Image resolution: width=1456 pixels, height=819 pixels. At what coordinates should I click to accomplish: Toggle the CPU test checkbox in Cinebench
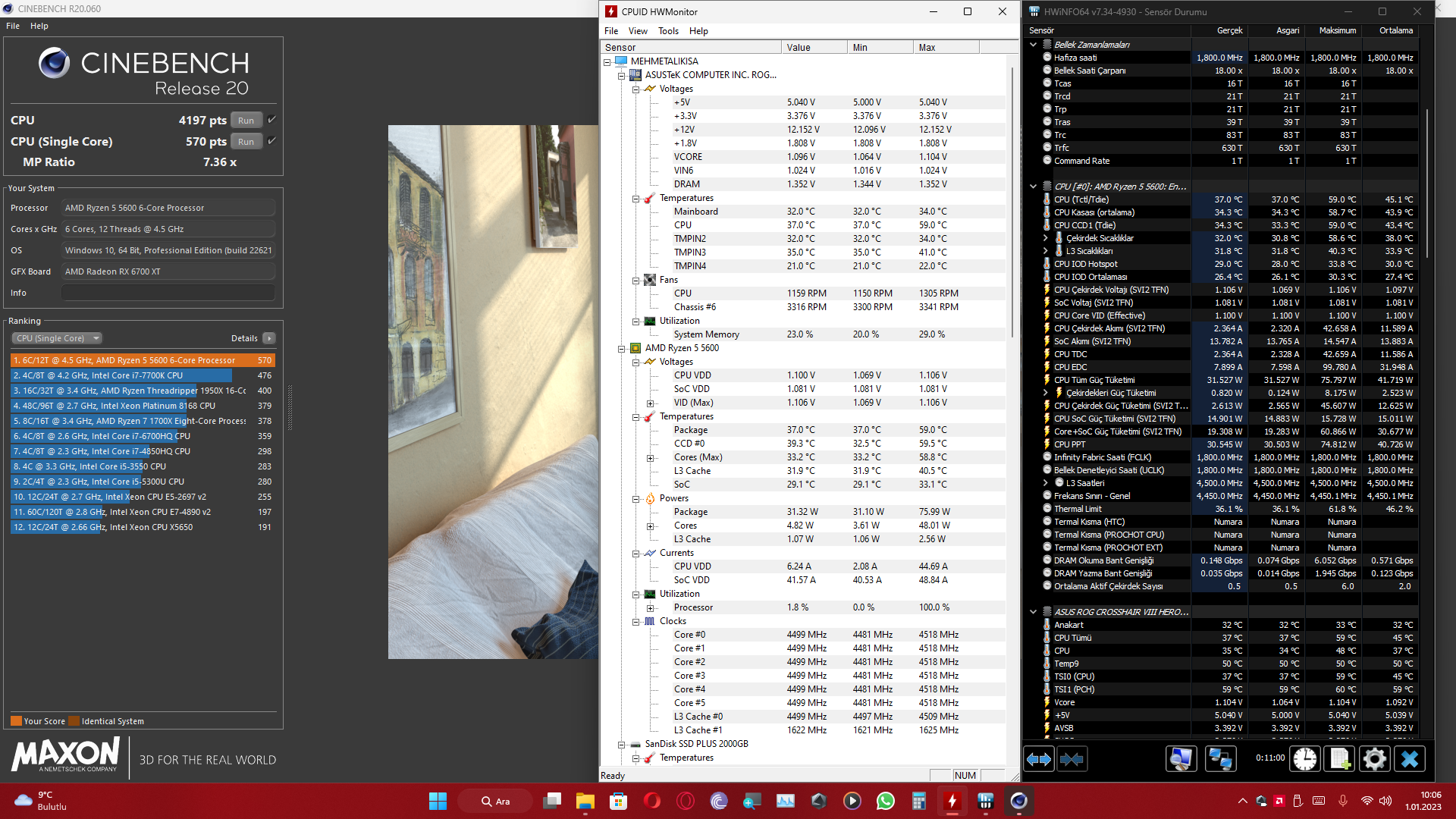271,120
